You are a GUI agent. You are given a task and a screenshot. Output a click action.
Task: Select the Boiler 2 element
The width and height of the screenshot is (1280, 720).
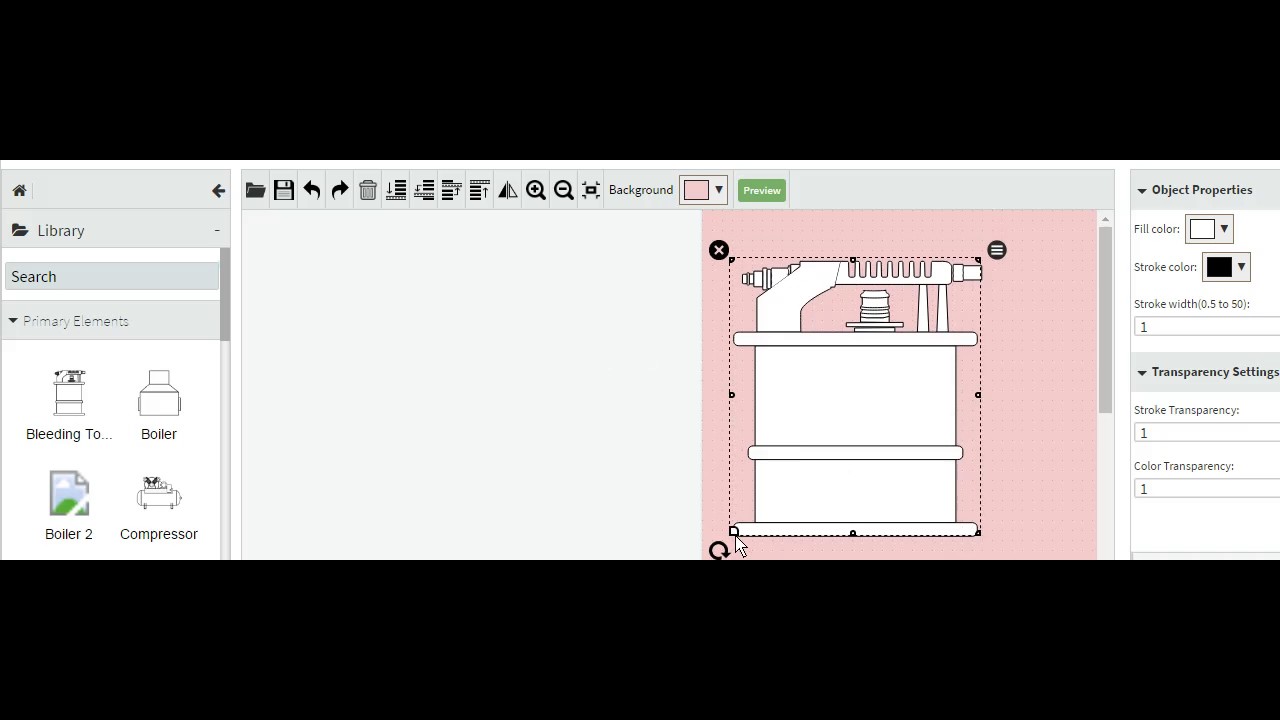pos(69,506)
